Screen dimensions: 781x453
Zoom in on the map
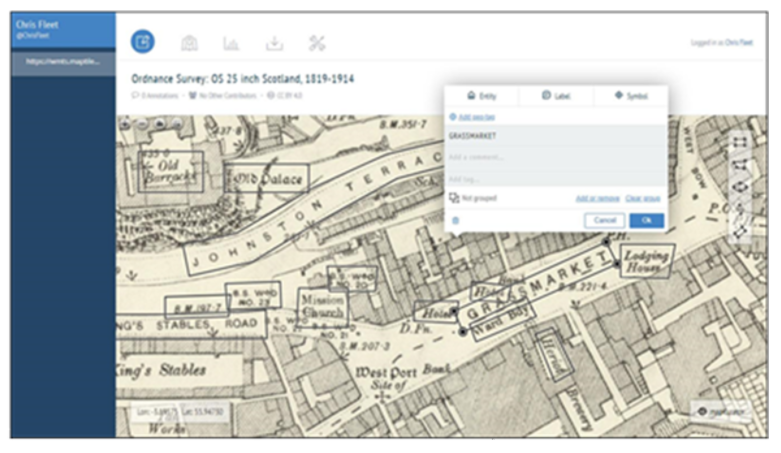125,124
